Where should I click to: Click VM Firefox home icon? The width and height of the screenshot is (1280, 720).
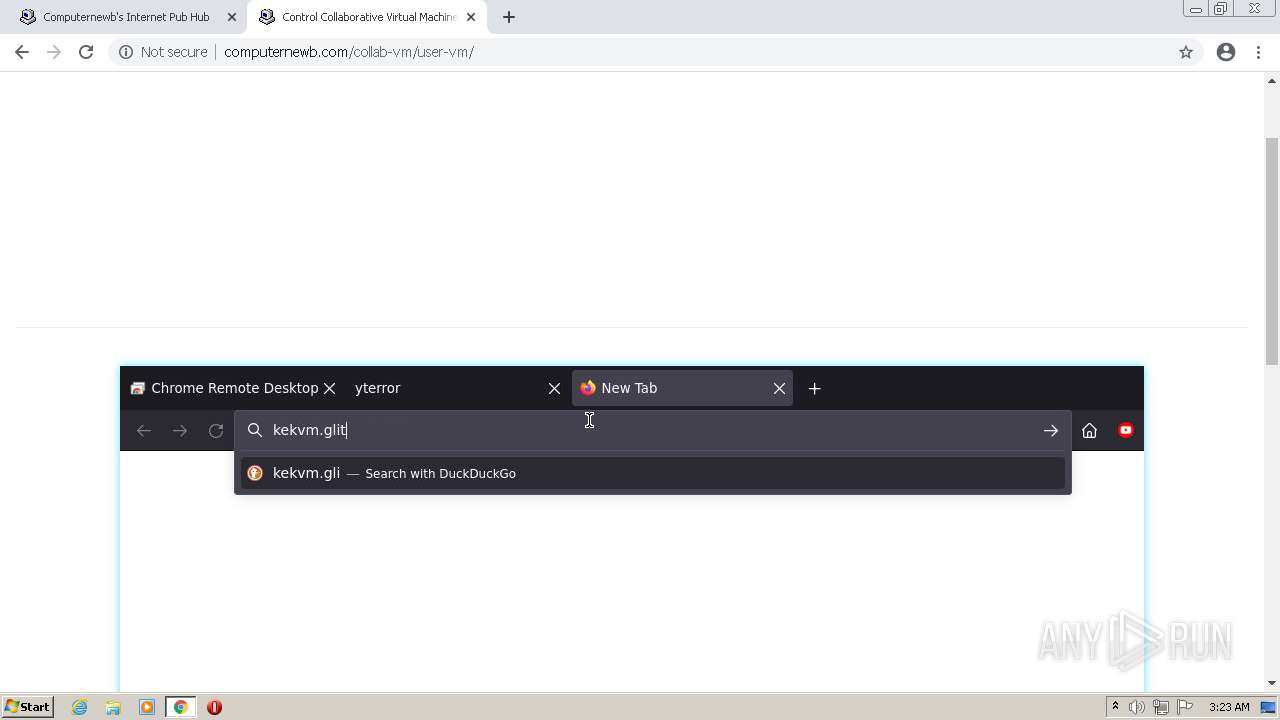[1089, 430]
